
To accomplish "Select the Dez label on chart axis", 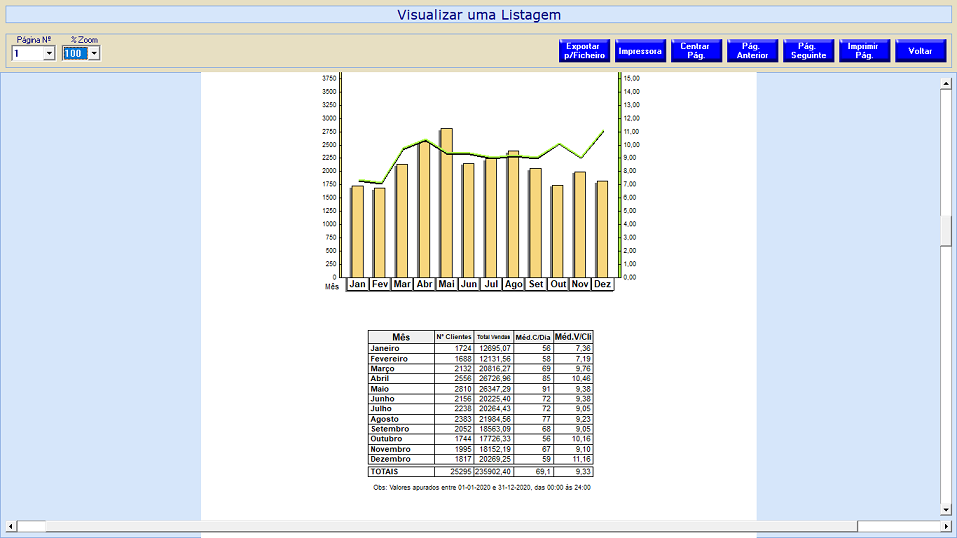I will point(602,284).
